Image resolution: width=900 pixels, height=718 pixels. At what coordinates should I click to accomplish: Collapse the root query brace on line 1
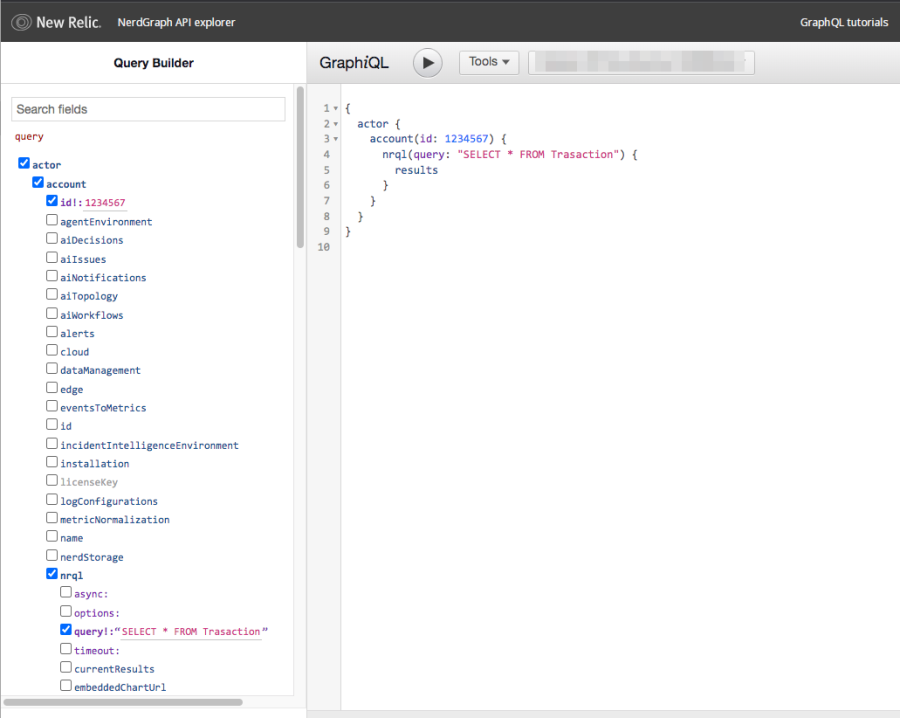click(x=335, y=108)
